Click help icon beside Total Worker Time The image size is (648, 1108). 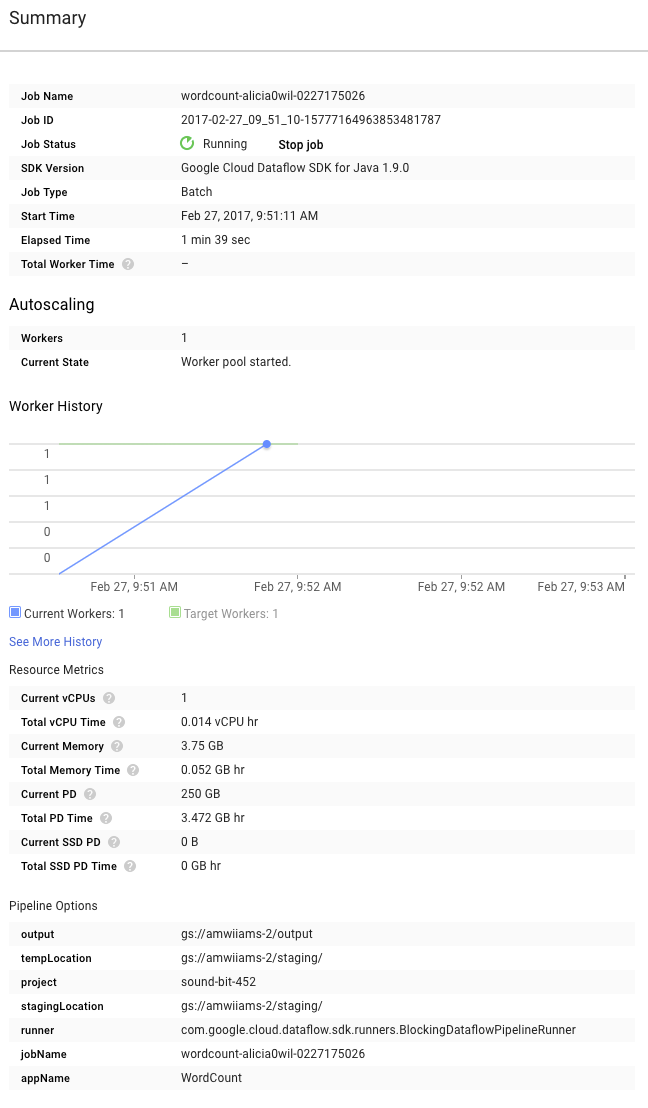[x=127, y=265]
